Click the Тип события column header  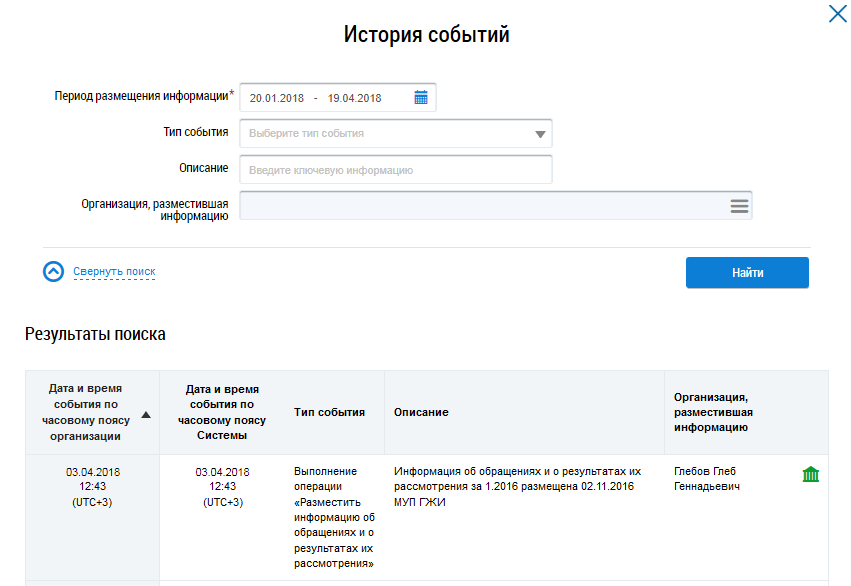[329, 412]
